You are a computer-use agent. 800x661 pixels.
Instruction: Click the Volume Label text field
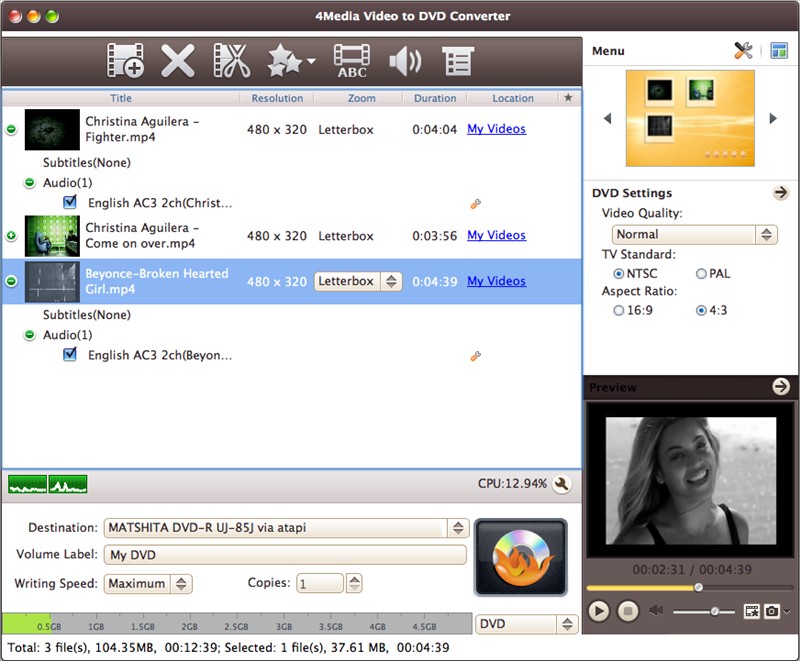285,555
